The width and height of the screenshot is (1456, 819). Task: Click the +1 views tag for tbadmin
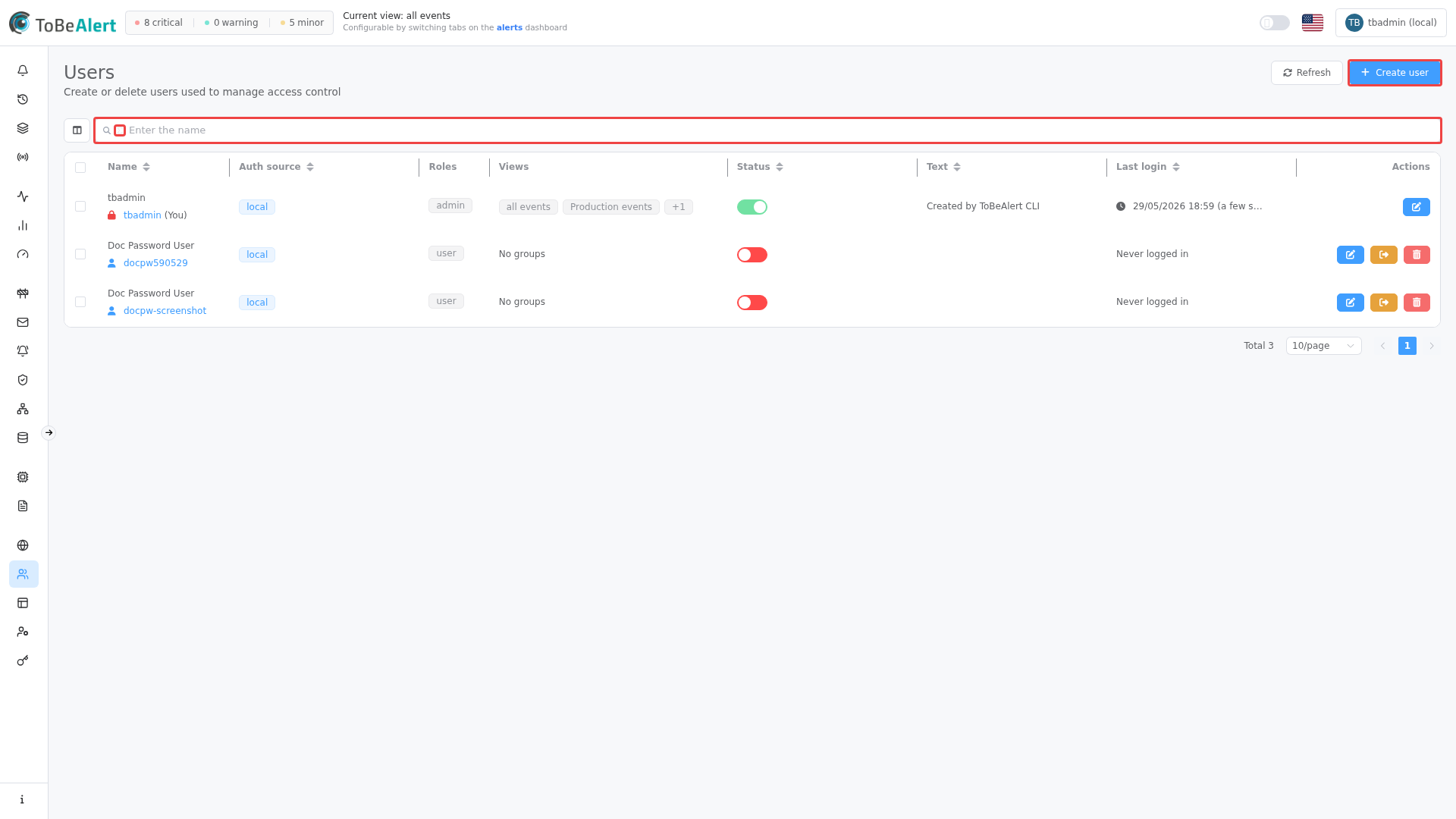(x=678, y=207)
